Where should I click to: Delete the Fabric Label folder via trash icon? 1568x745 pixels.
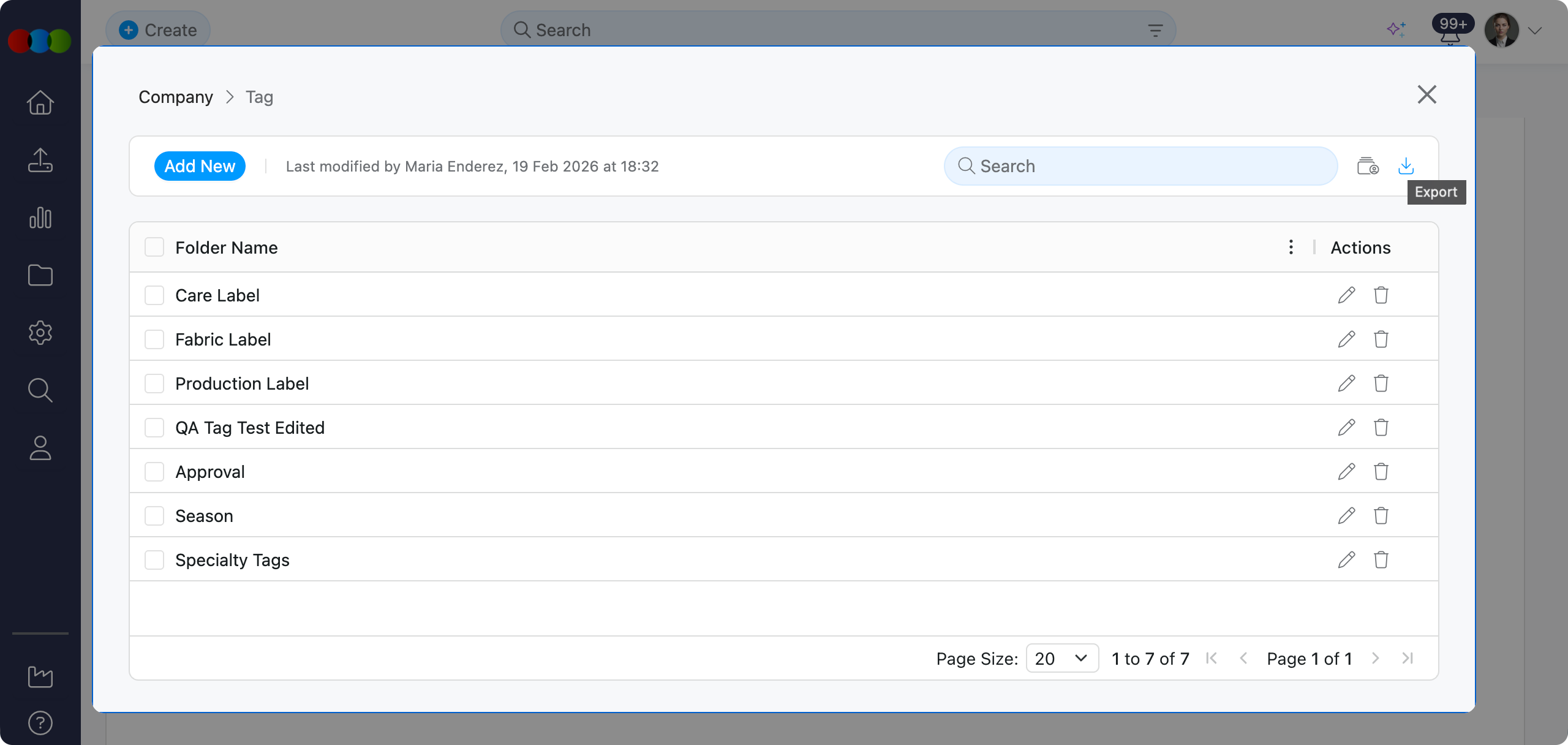(1381, 339)
